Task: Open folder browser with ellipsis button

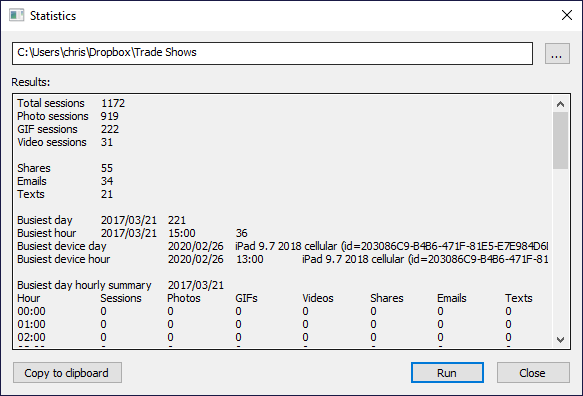Action: 557,54
